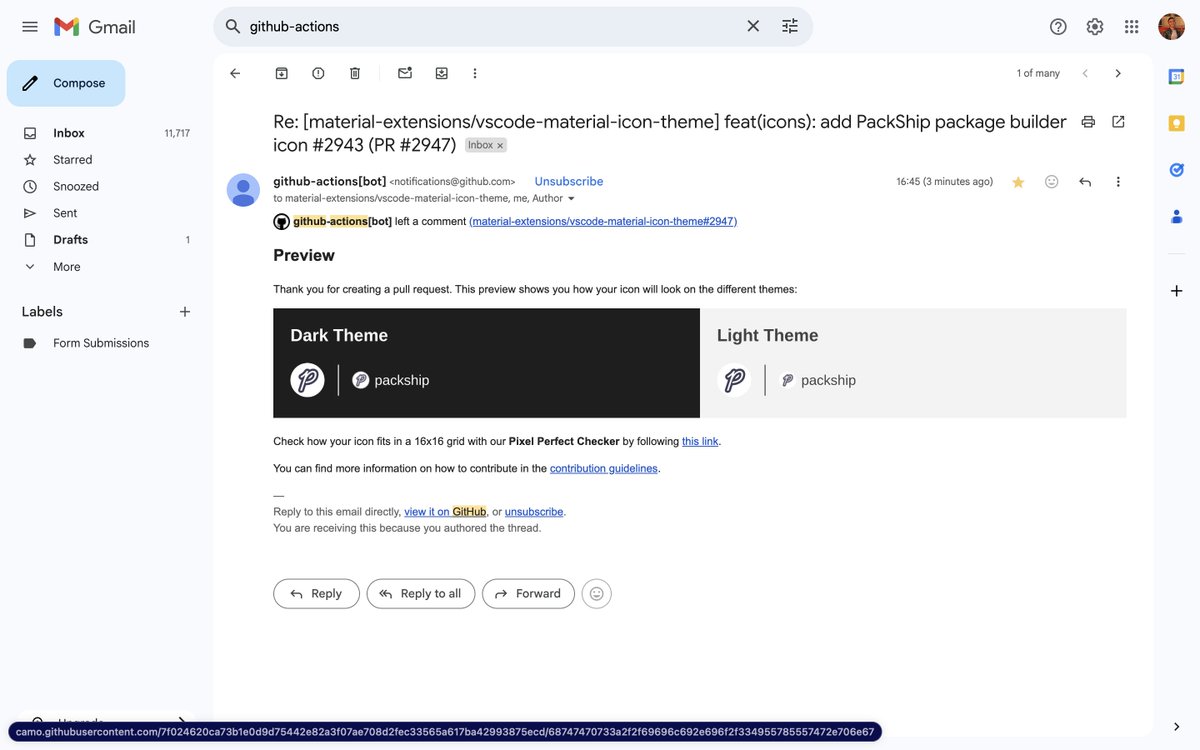Open the main menu hamburger icon
Screen dimensions: 1200x750
click(30, 27)
